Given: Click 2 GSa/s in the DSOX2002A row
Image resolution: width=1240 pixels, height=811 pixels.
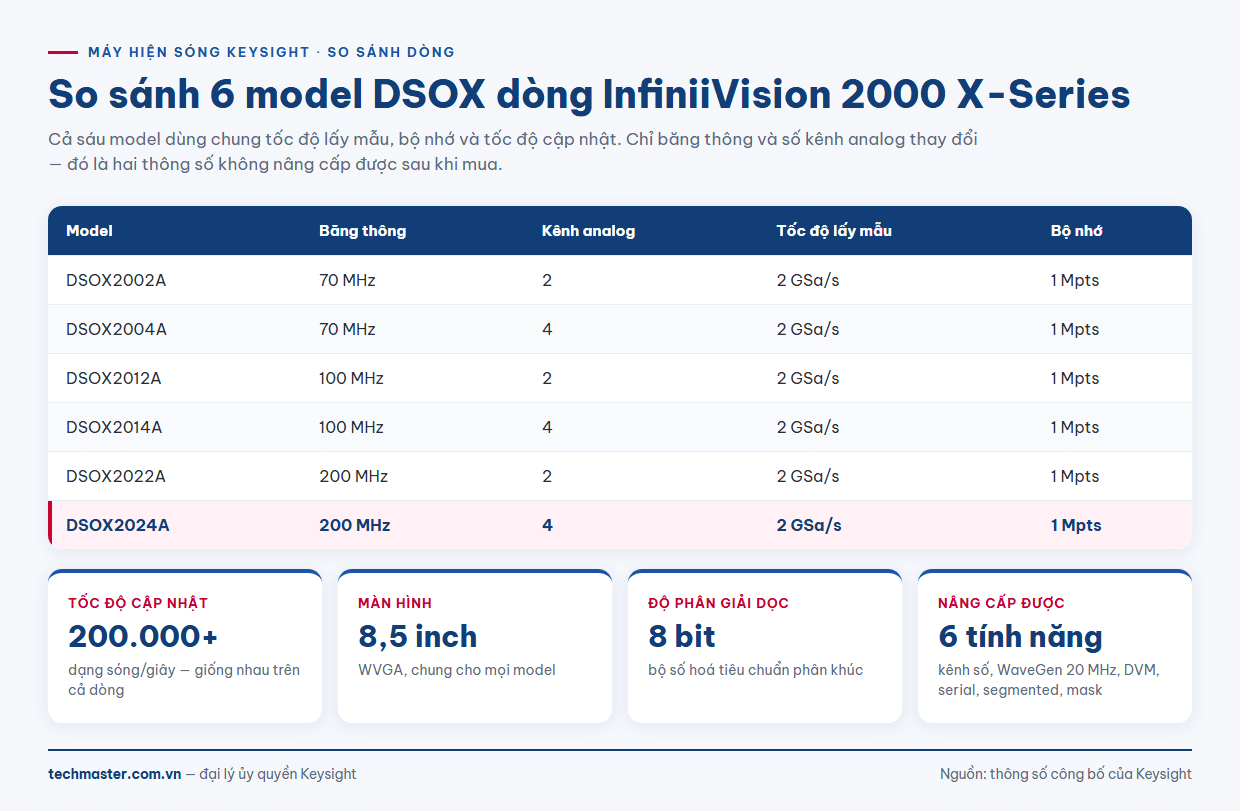Looking at the screenshot, I should coord(808,280).
